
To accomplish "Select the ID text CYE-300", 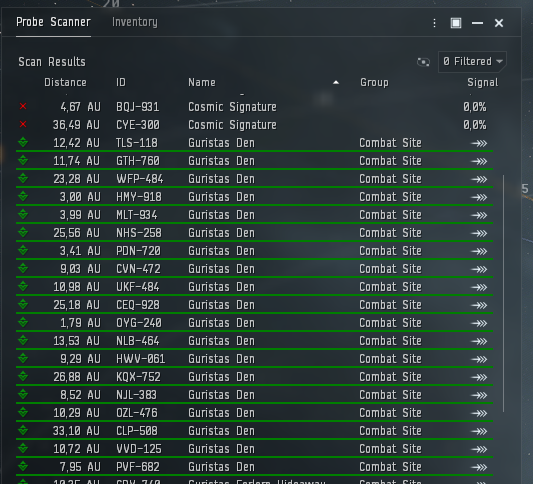I will point(138,125).
